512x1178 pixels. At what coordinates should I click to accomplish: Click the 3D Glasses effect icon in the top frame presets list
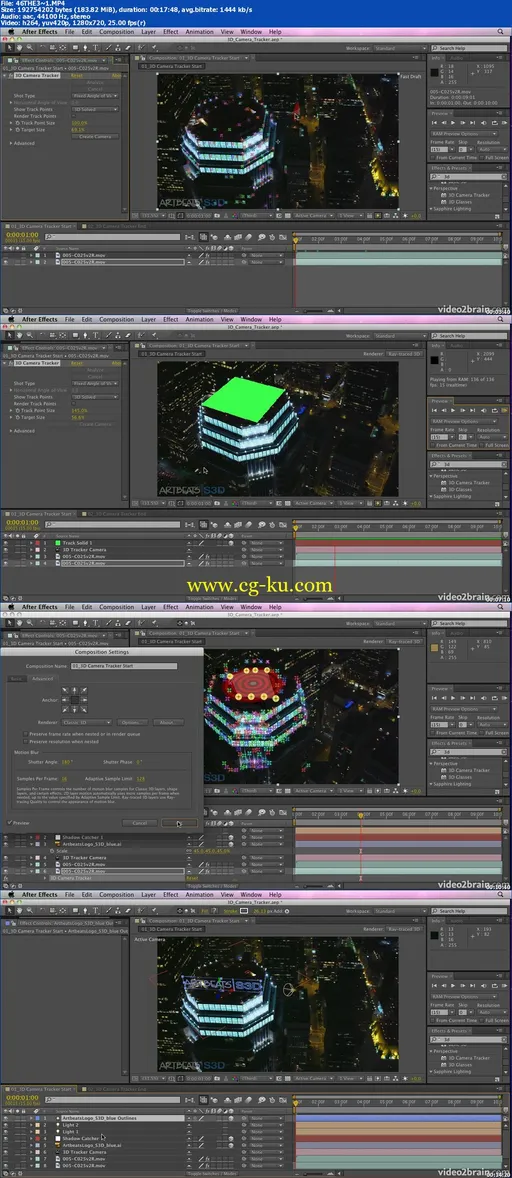point(444,201)
